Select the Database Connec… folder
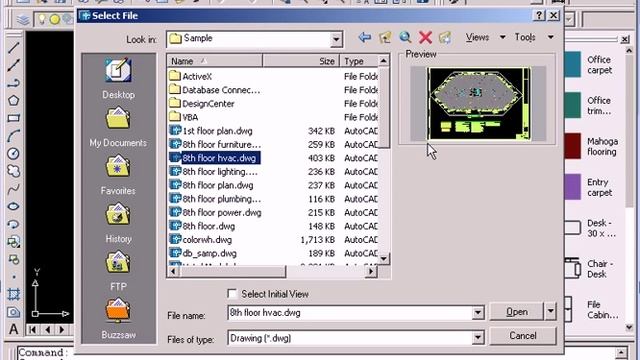Viewport: 640px width, 360px height. (x=215, y=90)
